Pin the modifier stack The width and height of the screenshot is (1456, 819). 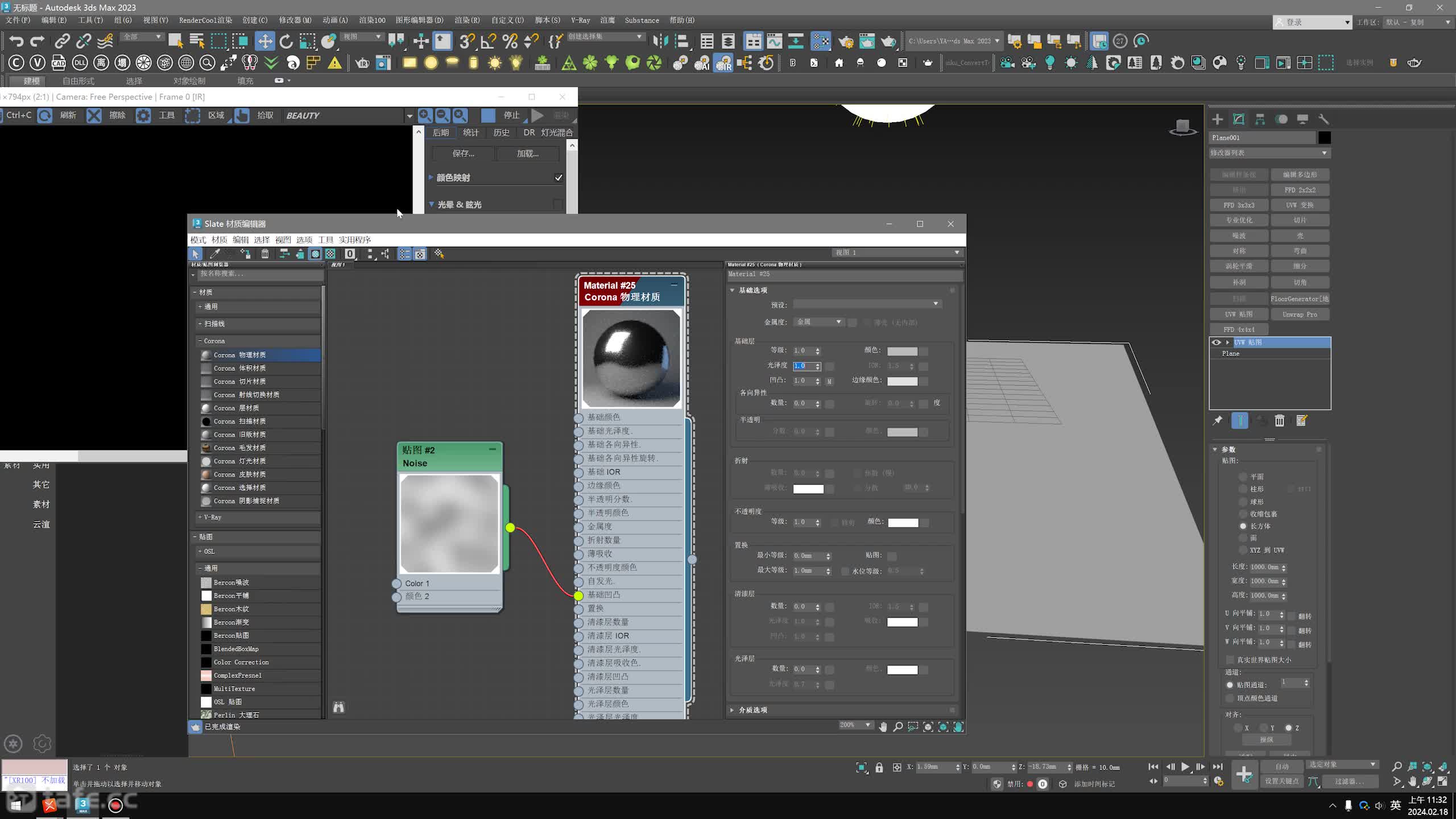click(x=1218, y=420)
